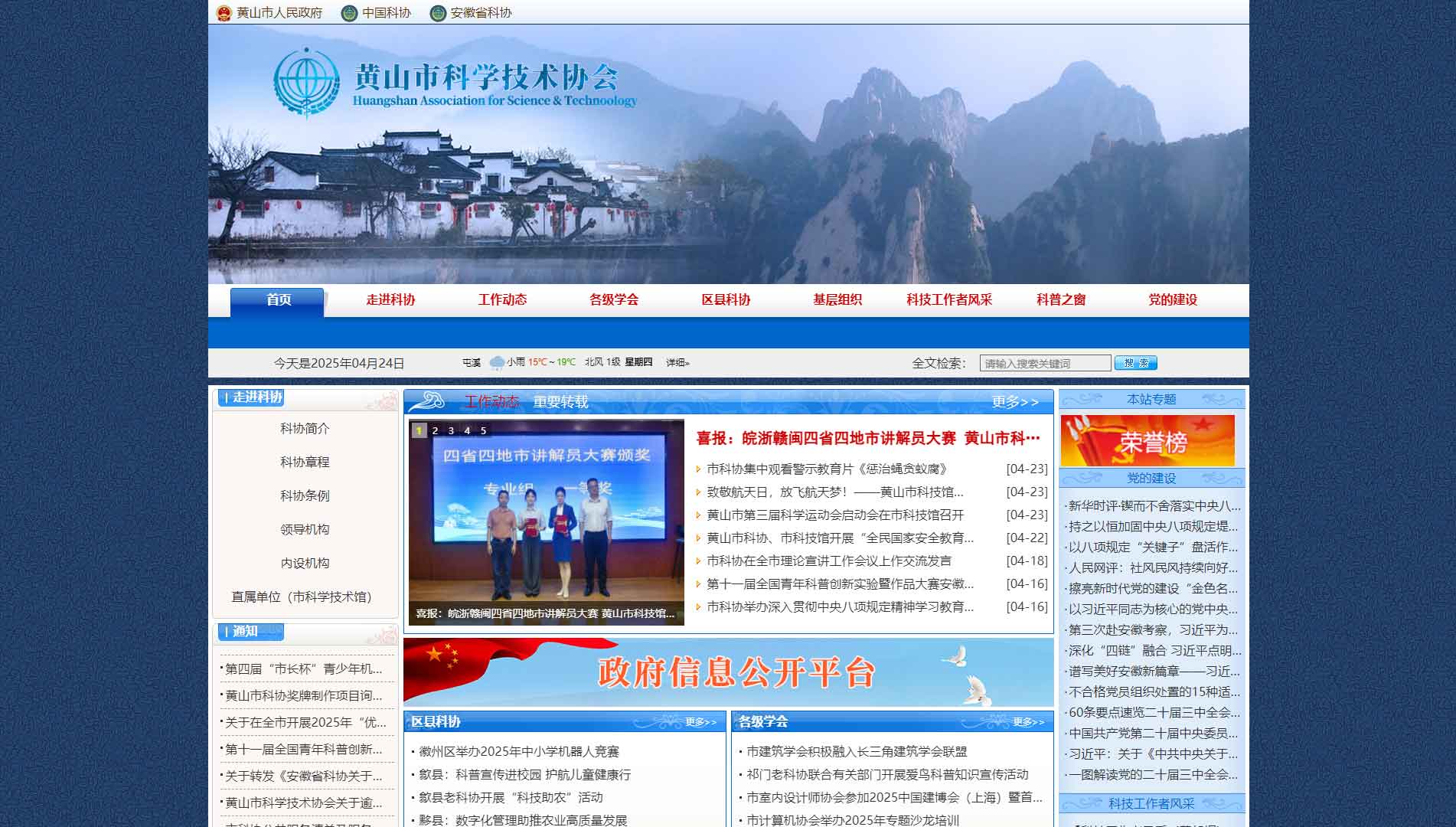This screenshot has height=827, width=1456.
Task: Open news 致敬航天日，放飞航天梦
Action: tap(835, 492)
